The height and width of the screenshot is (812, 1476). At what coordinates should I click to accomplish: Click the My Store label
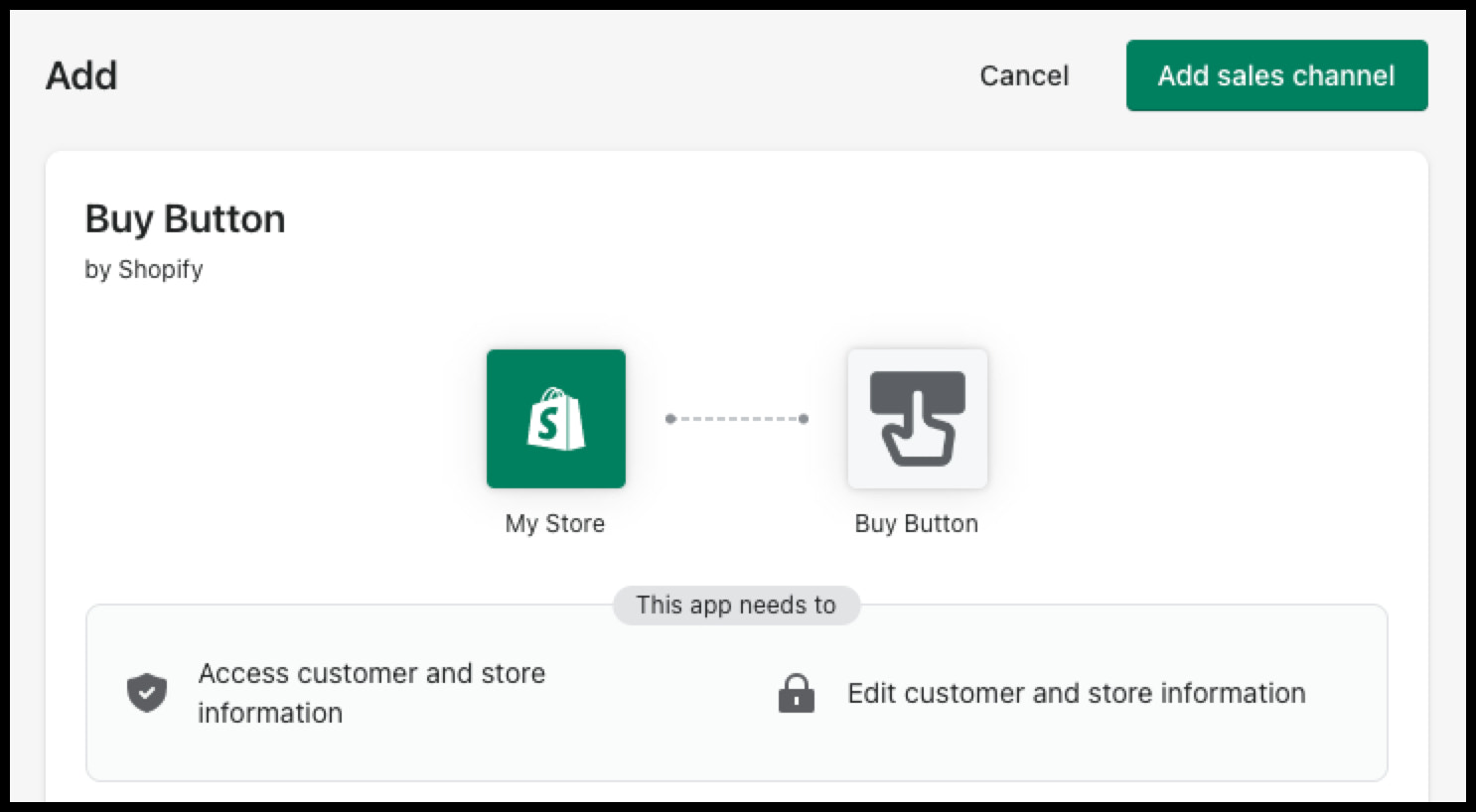point(554,523)
